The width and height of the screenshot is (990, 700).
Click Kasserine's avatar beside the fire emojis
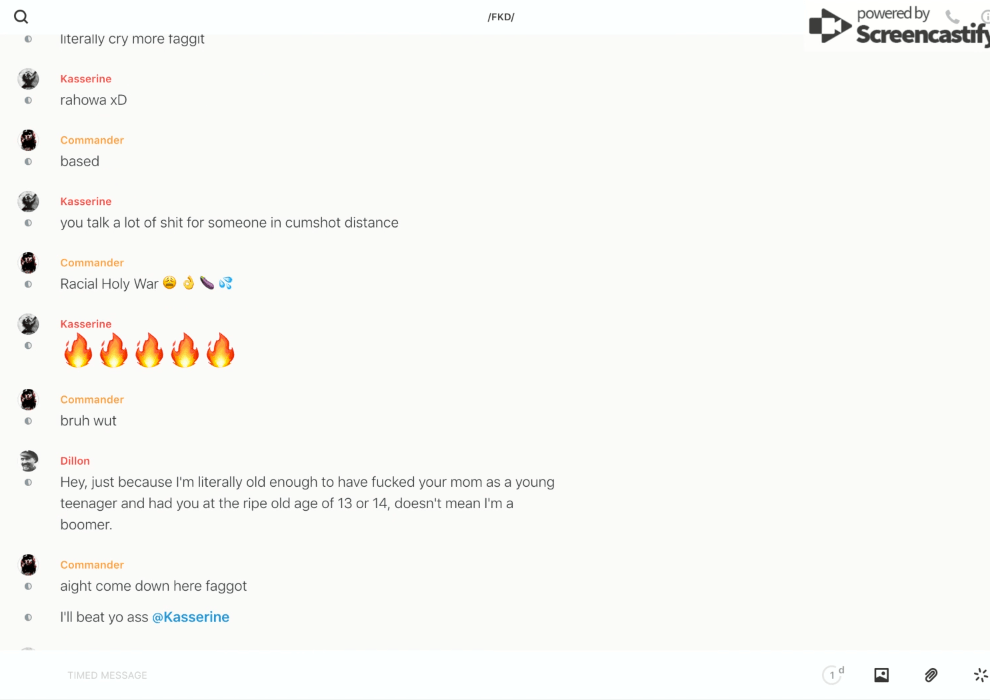(28, 324)
